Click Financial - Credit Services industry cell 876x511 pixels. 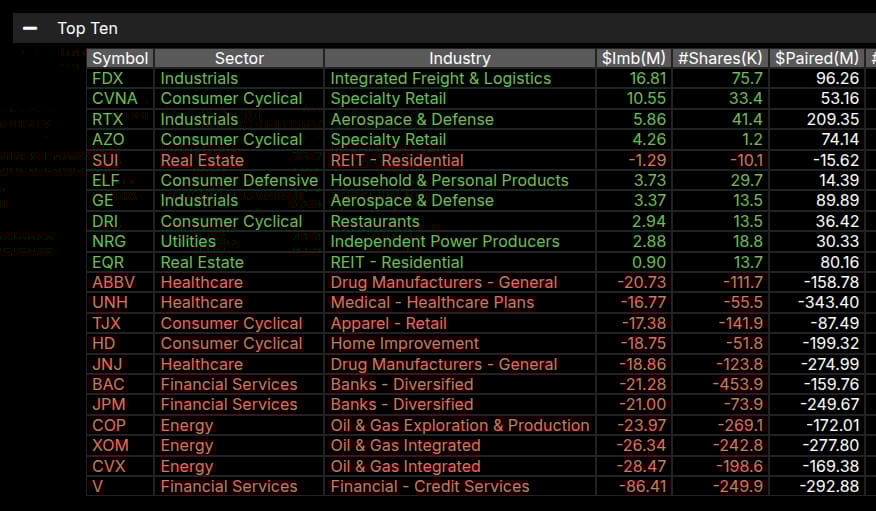click(460, 486)
